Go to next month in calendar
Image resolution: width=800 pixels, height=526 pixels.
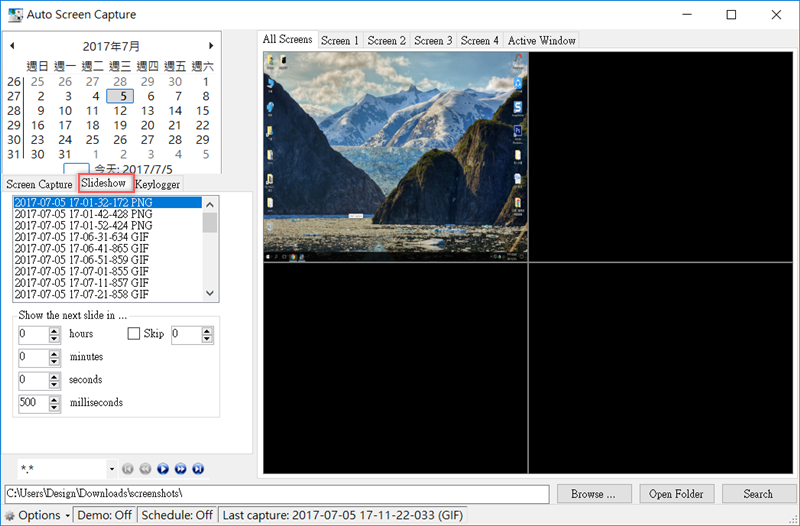pos(211,46)
